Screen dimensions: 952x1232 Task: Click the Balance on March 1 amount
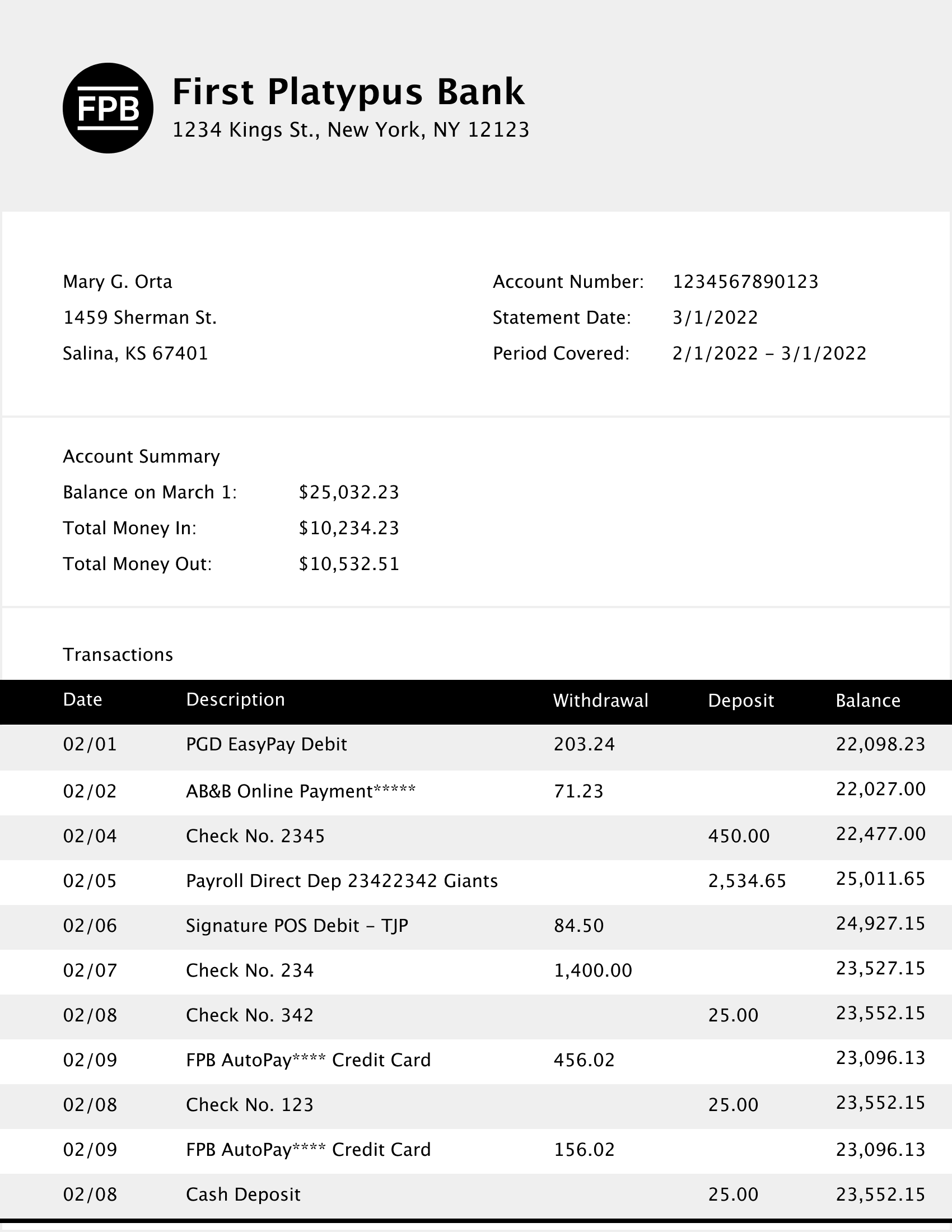pyautogui.click(x=348, y=492)
